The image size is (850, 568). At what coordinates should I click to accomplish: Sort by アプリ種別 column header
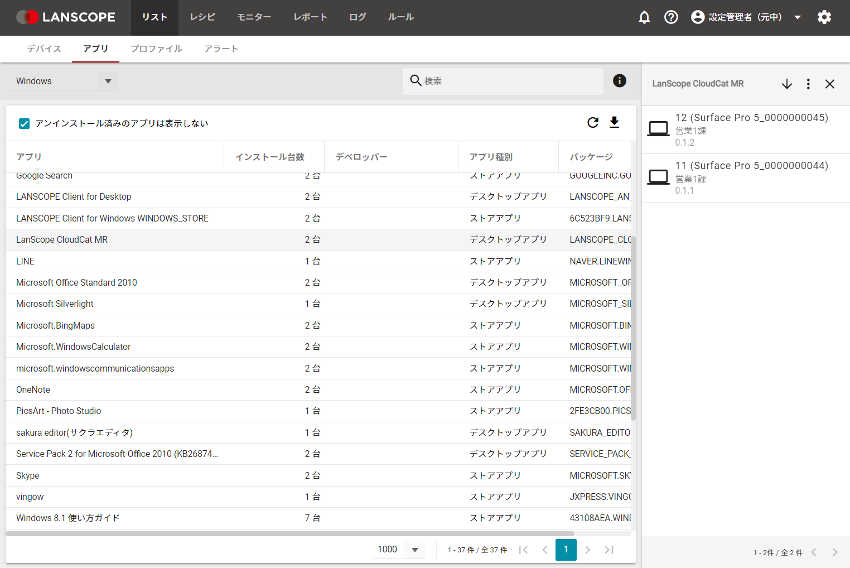tap(491, 157)
